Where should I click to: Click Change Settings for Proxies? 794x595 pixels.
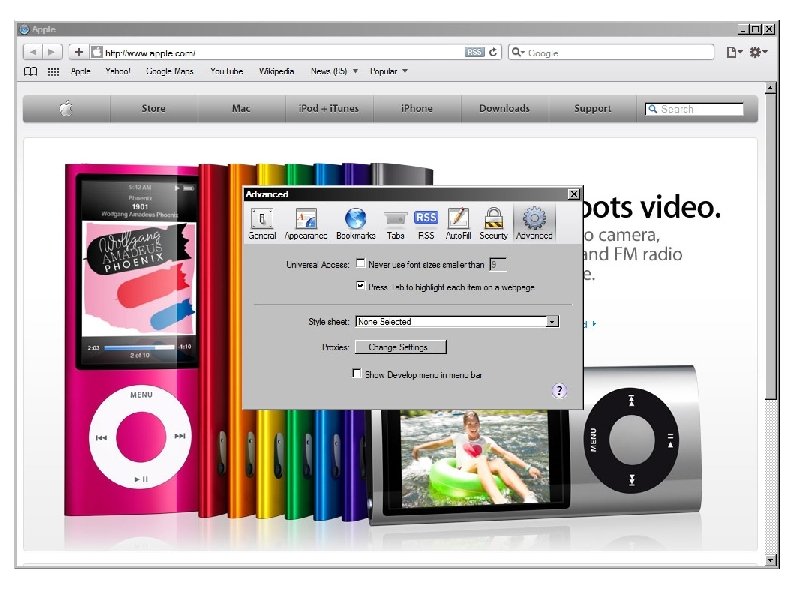[401, 347]
